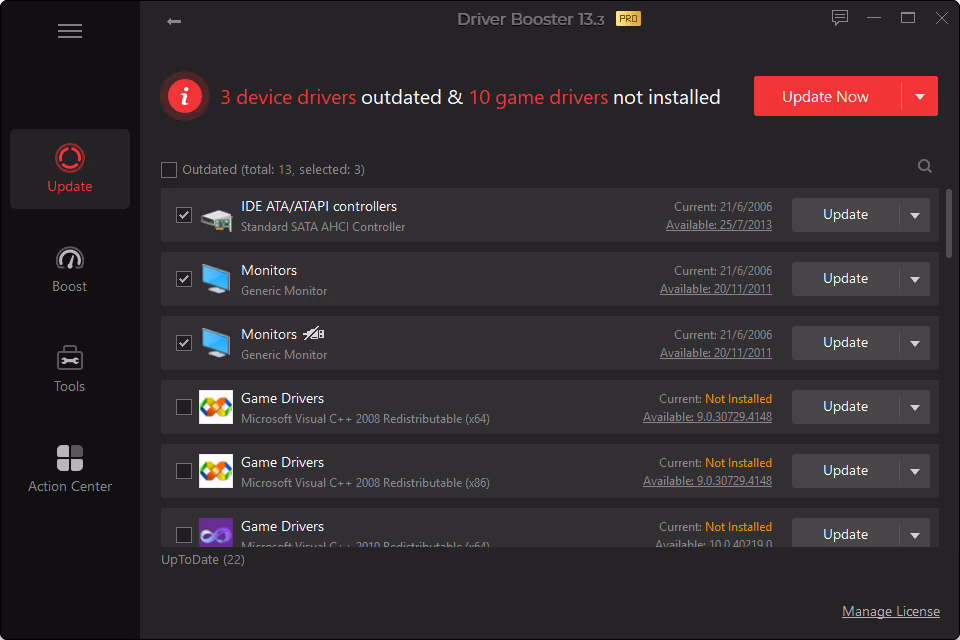Show the UpToDate (22) driver list

point(202,559)
